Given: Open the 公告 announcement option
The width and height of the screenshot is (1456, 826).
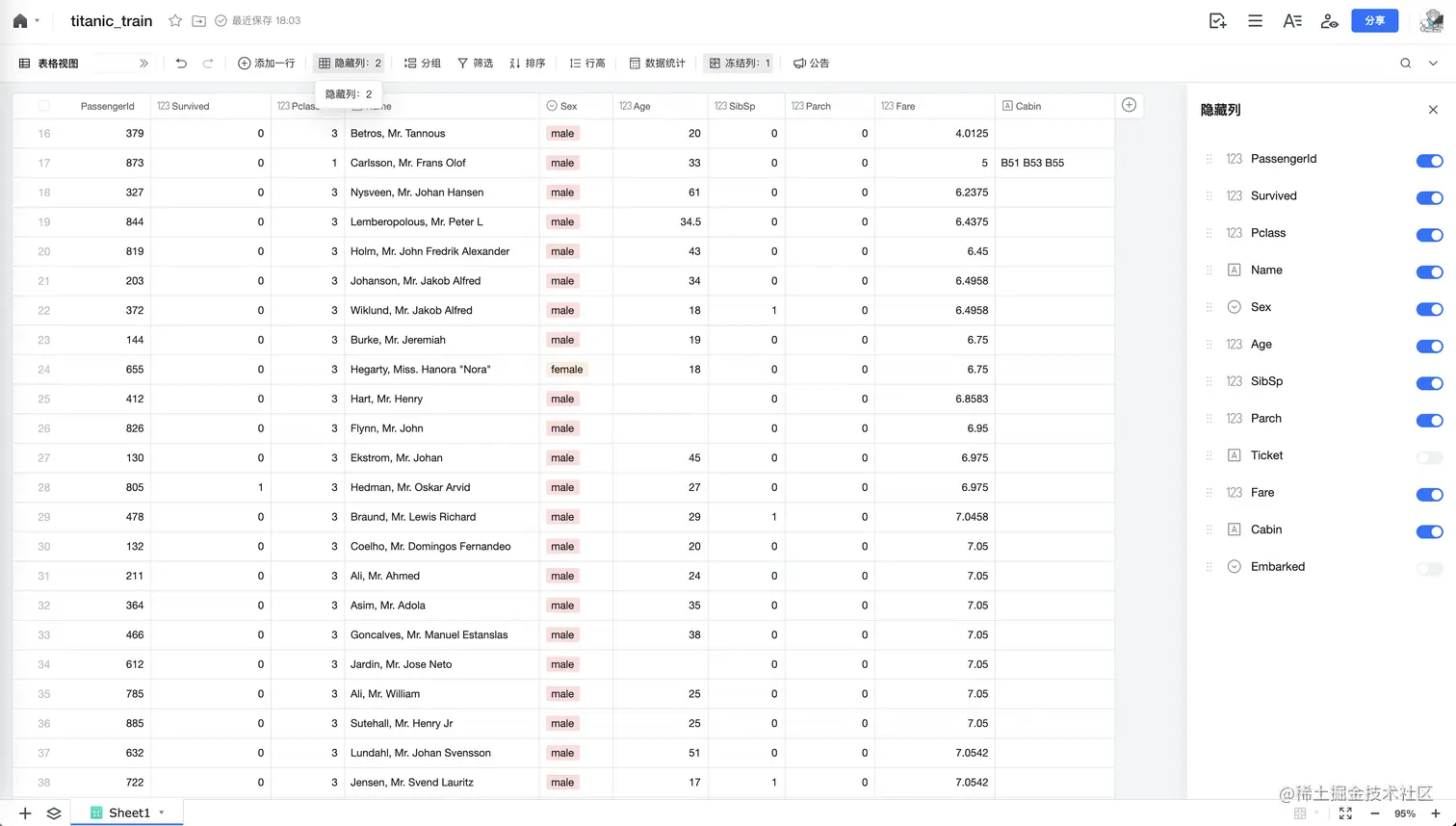Looking at the screenshot, I should point(811,63).
